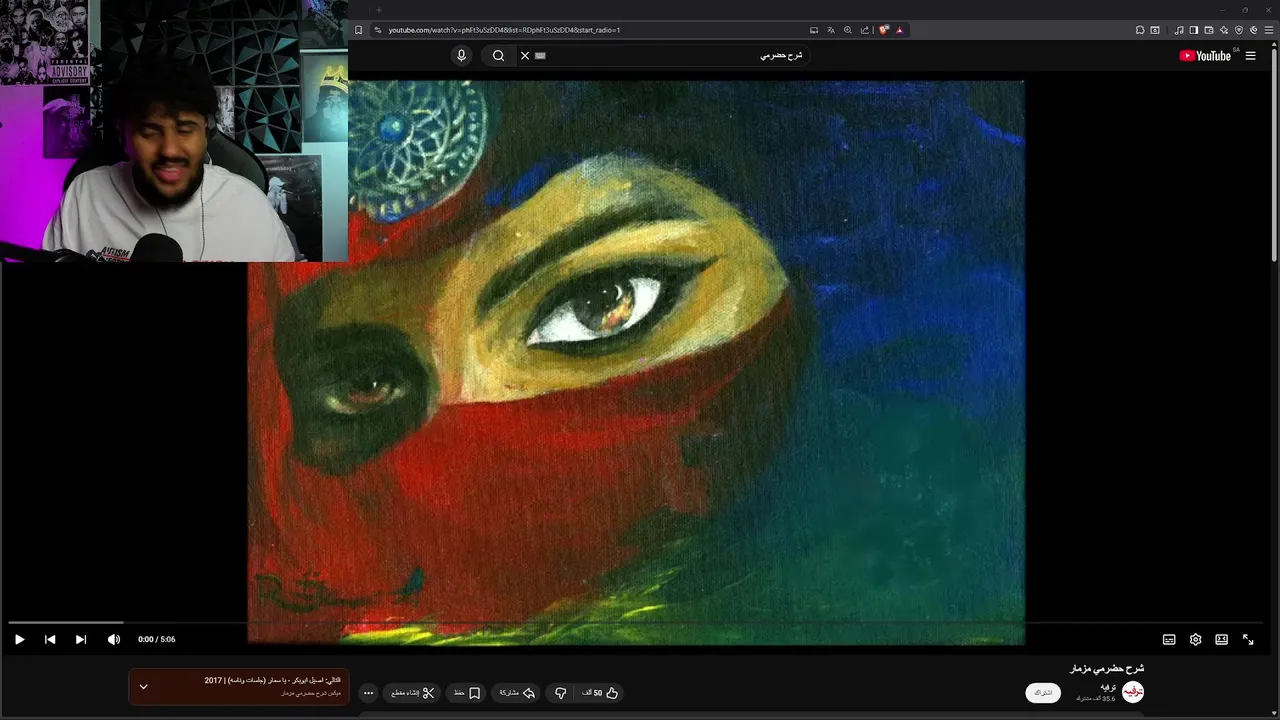This screenshot has height=720, width=1280.
Task: Toggle the browser sidebar panel
Action: click(x=1194, y=30)
